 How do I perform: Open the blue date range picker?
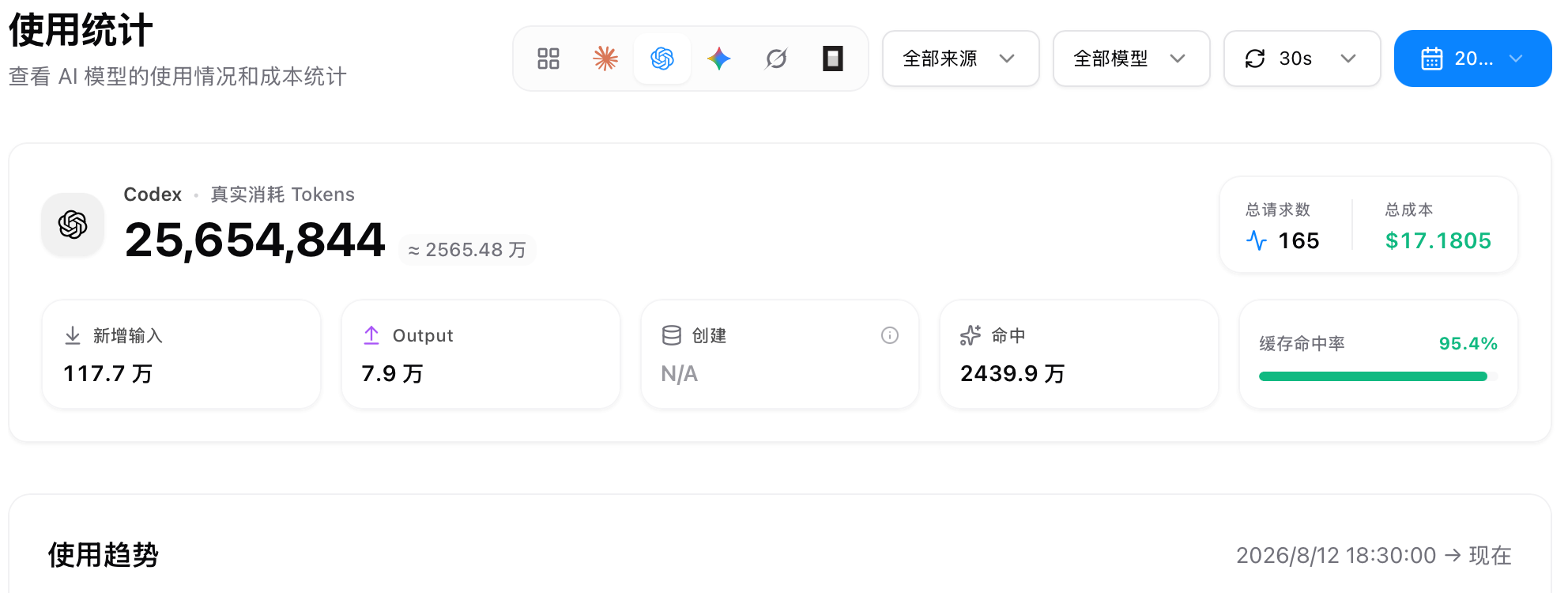coord(1473,59)
